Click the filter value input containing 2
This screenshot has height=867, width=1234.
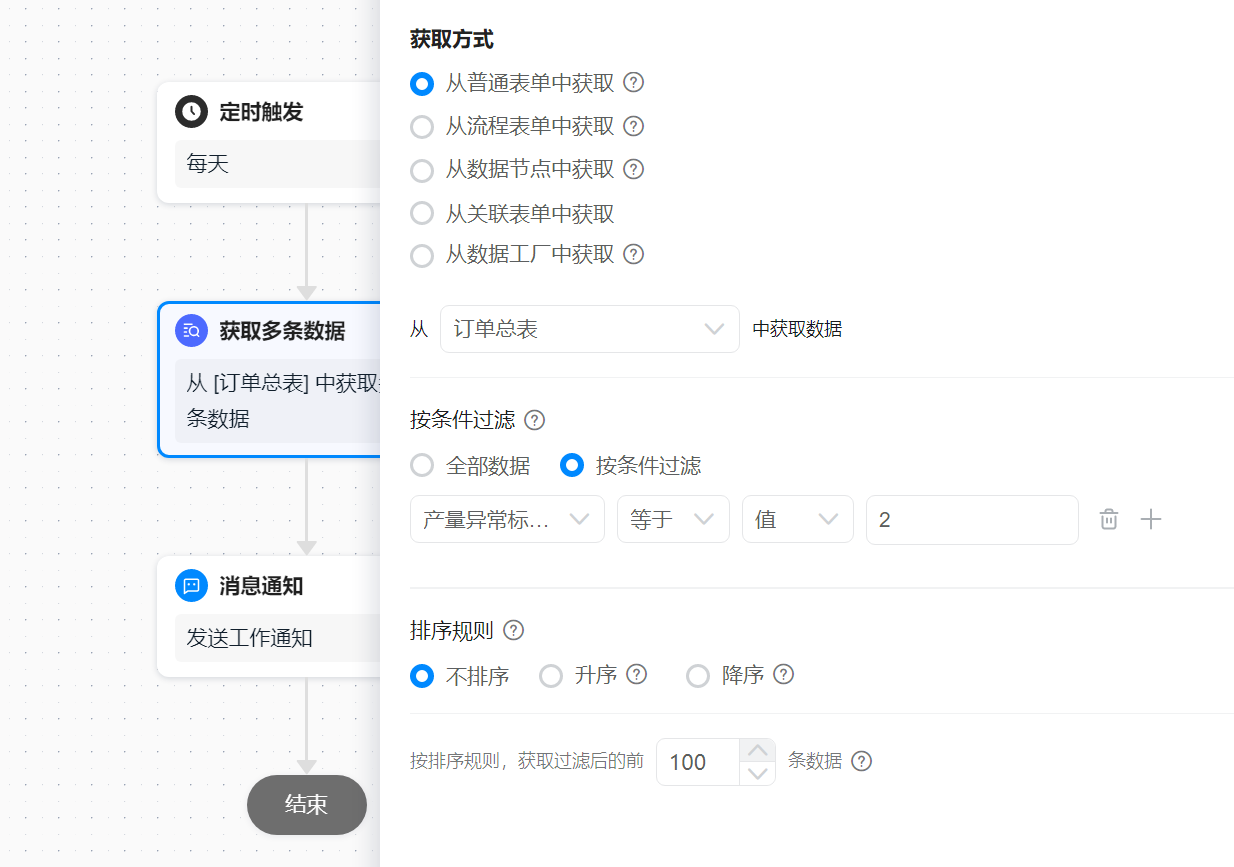coord(971,520)
